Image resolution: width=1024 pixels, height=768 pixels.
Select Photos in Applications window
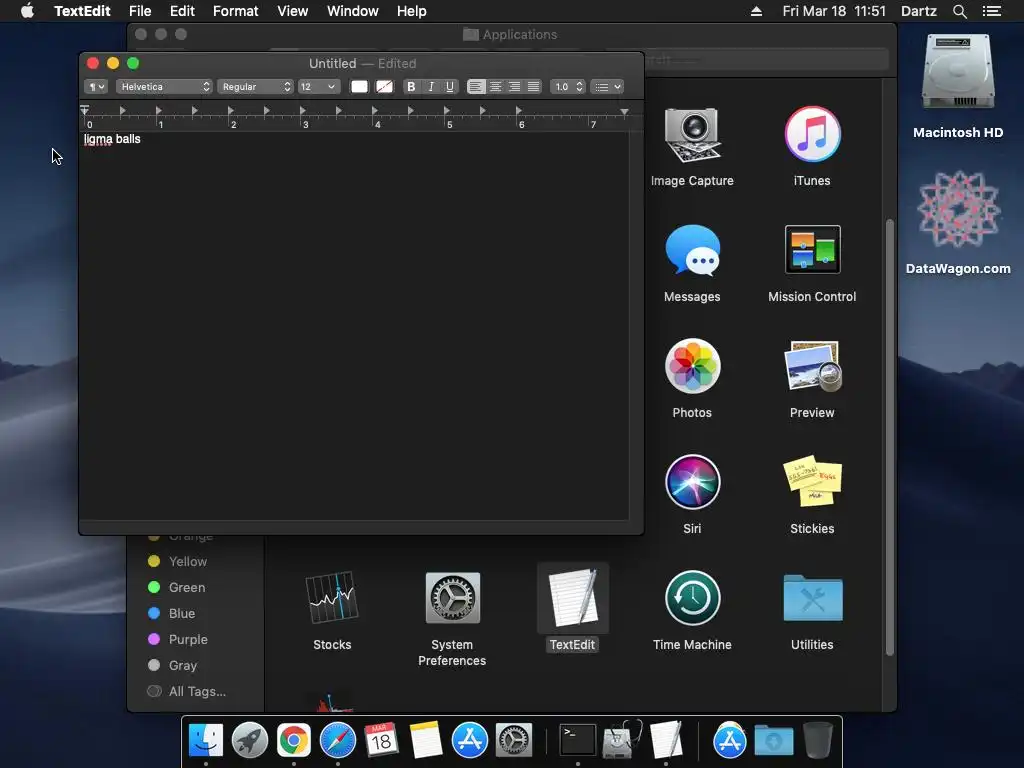pos(692,379)
